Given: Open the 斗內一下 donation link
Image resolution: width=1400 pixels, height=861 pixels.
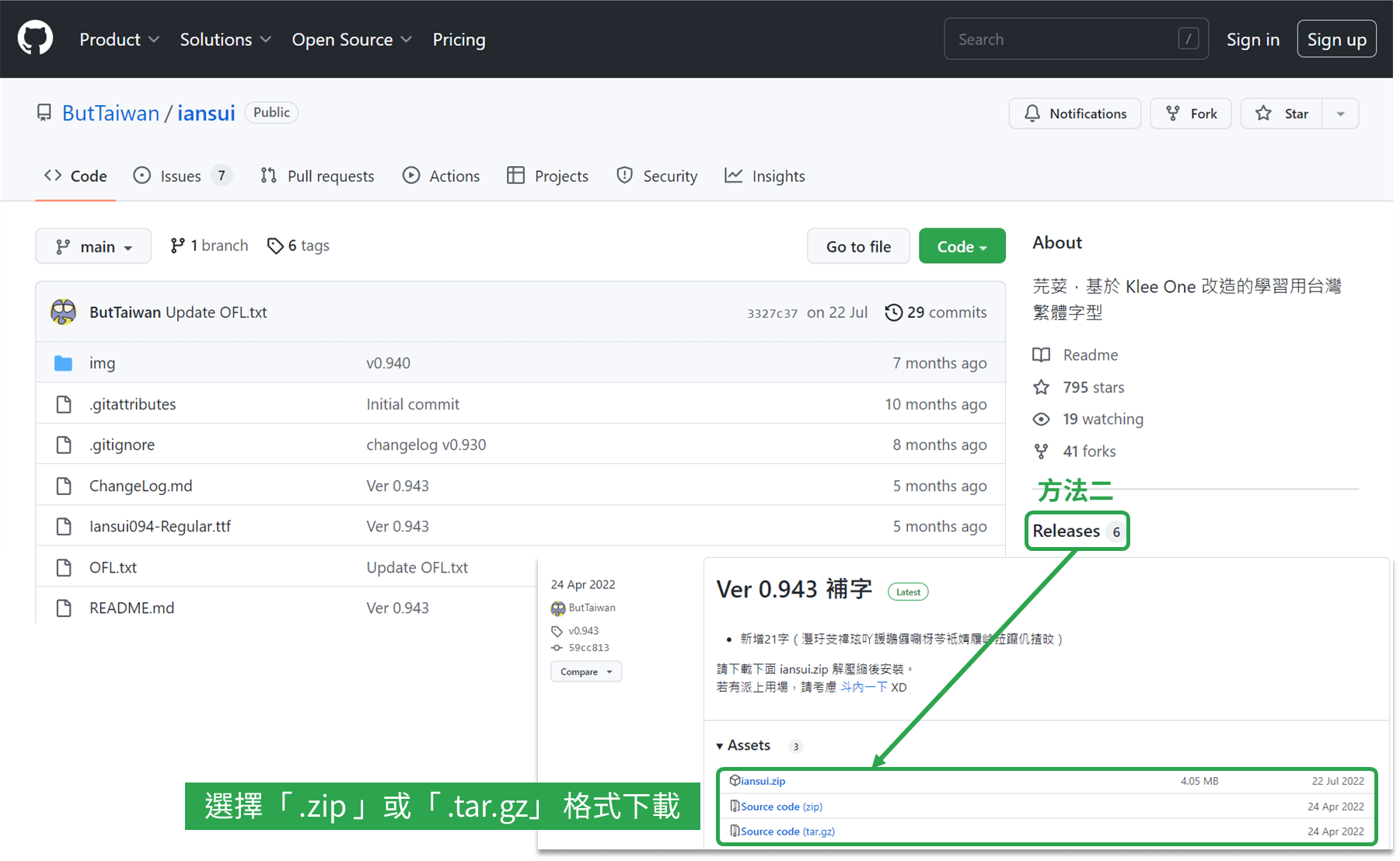Looking at the screenshot, I should coord(864,687).
